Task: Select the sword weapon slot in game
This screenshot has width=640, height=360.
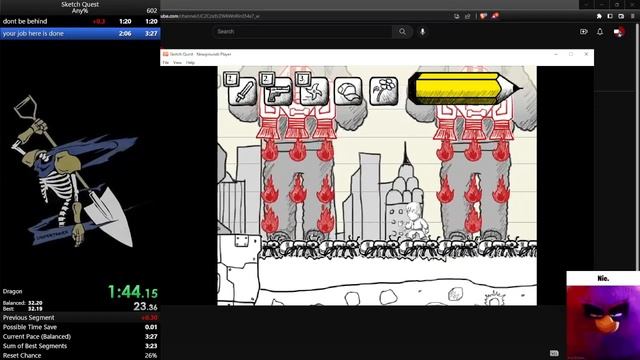Action: pos(242,91)
